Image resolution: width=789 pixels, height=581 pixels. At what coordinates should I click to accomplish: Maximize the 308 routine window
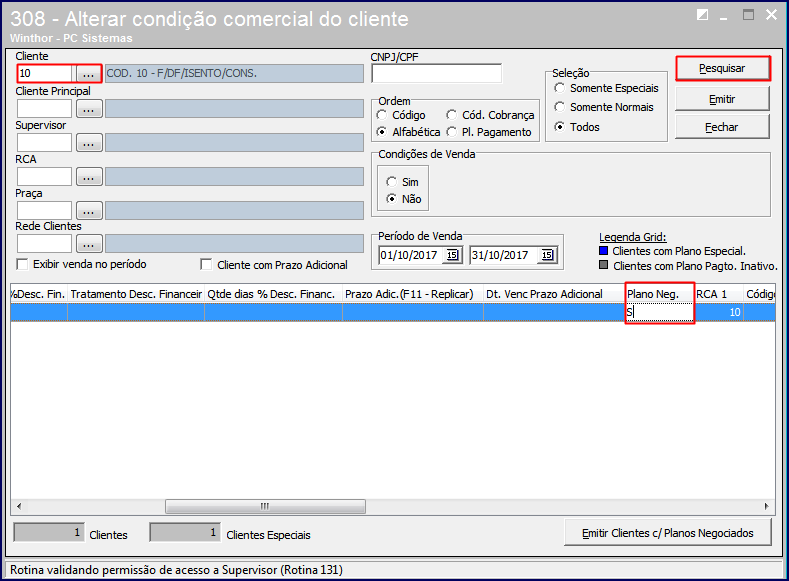[748, 15]
